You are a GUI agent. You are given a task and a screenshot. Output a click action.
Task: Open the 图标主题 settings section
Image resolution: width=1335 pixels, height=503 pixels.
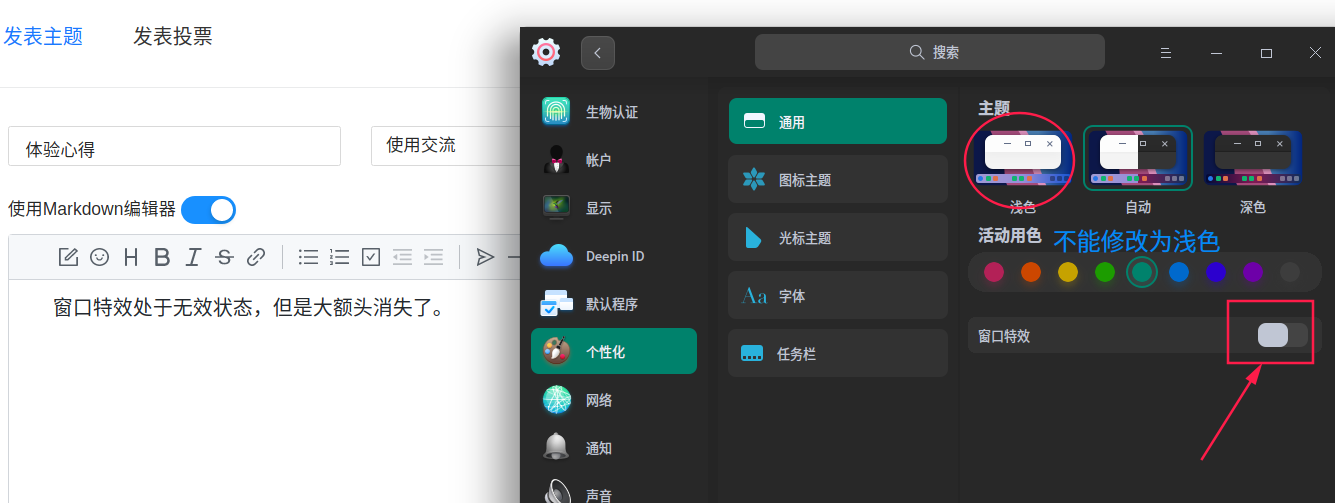(x=837, y=180)
